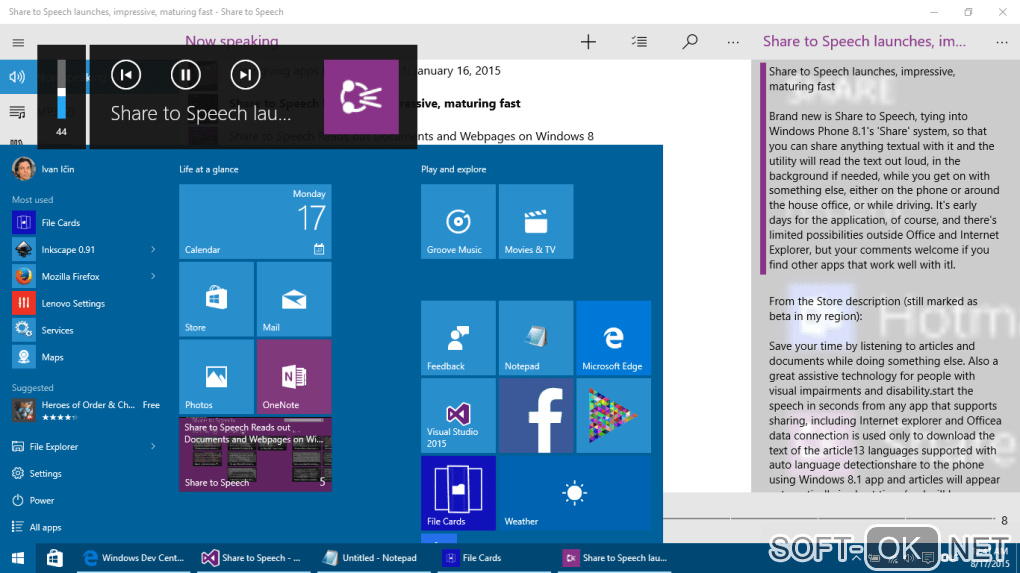Viewport: 1020px width, 573px height.
Task: Open the search magnifier icon
Action: [690, 42]
